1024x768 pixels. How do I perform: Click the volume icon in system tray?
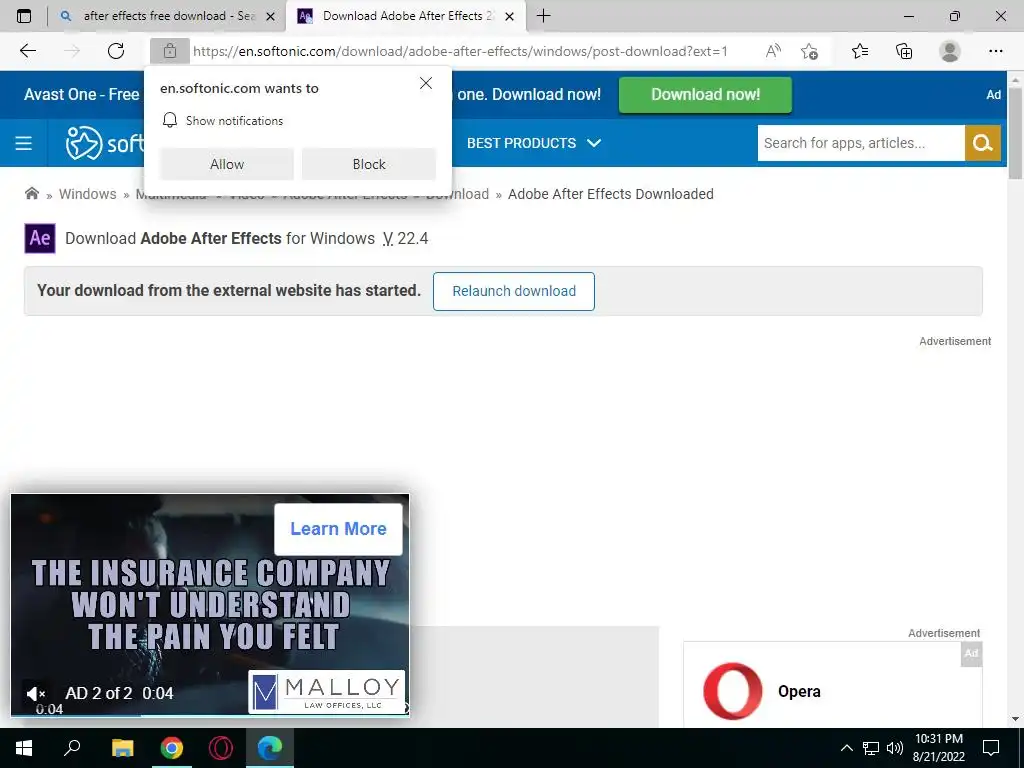click(x=895, y=748)
